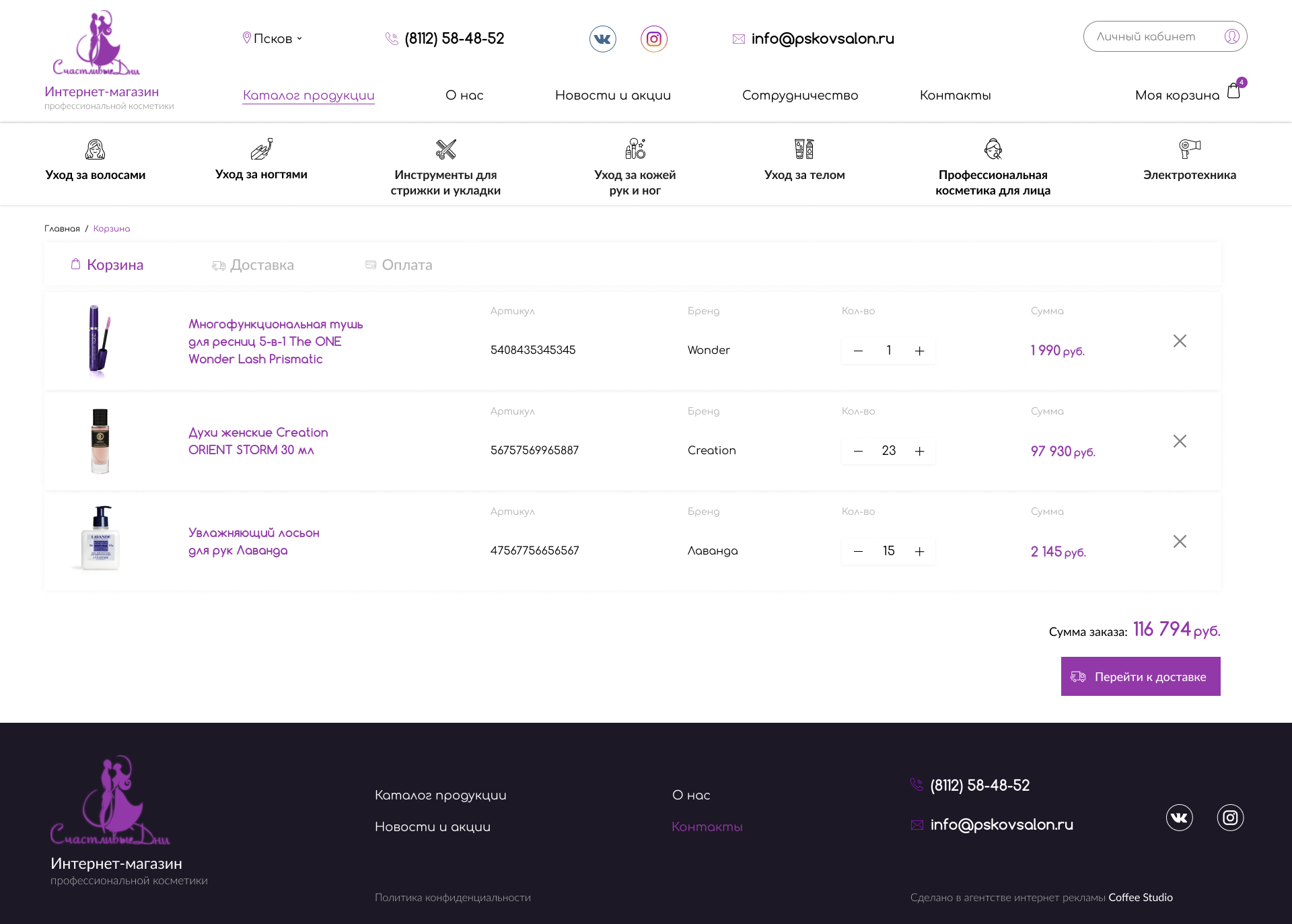The width and height of the screenshot is (1292, 924).
Task: Remove the Wonder Lash mascara item
Action: click(x=1180, y=341)
